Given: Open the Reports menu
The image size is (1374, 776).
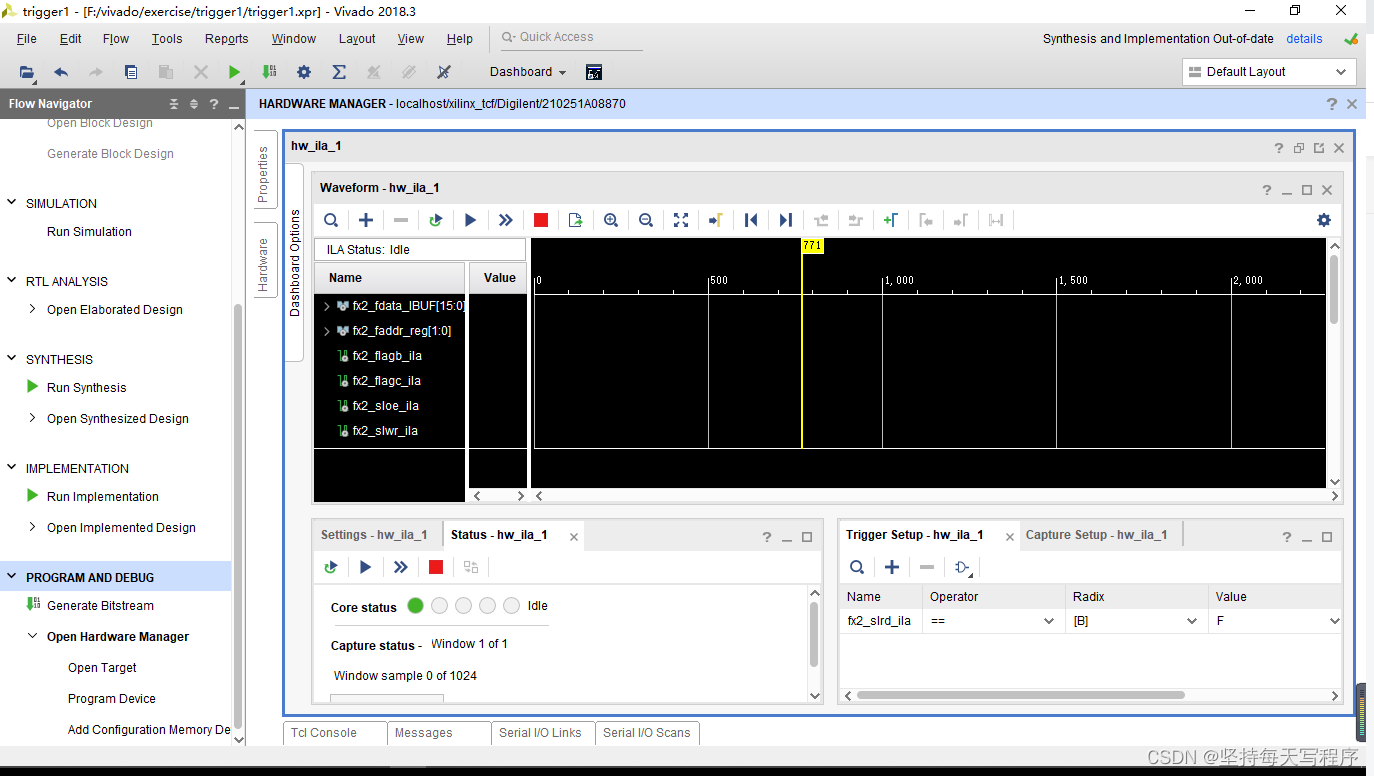Looking at the screenshot, I should point(227,39).
